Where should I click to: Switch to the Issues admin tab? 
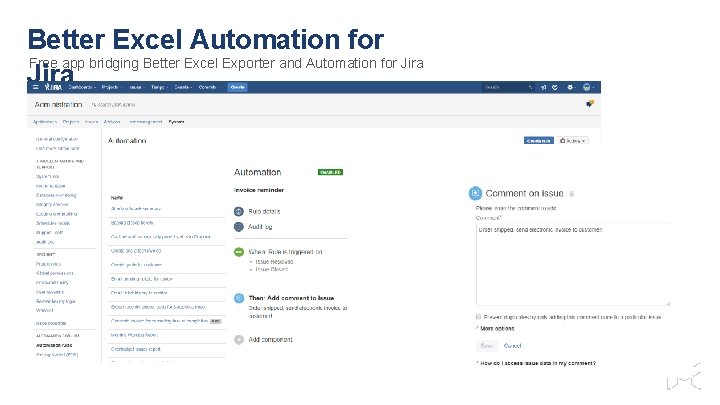click(x=91, y=122)
